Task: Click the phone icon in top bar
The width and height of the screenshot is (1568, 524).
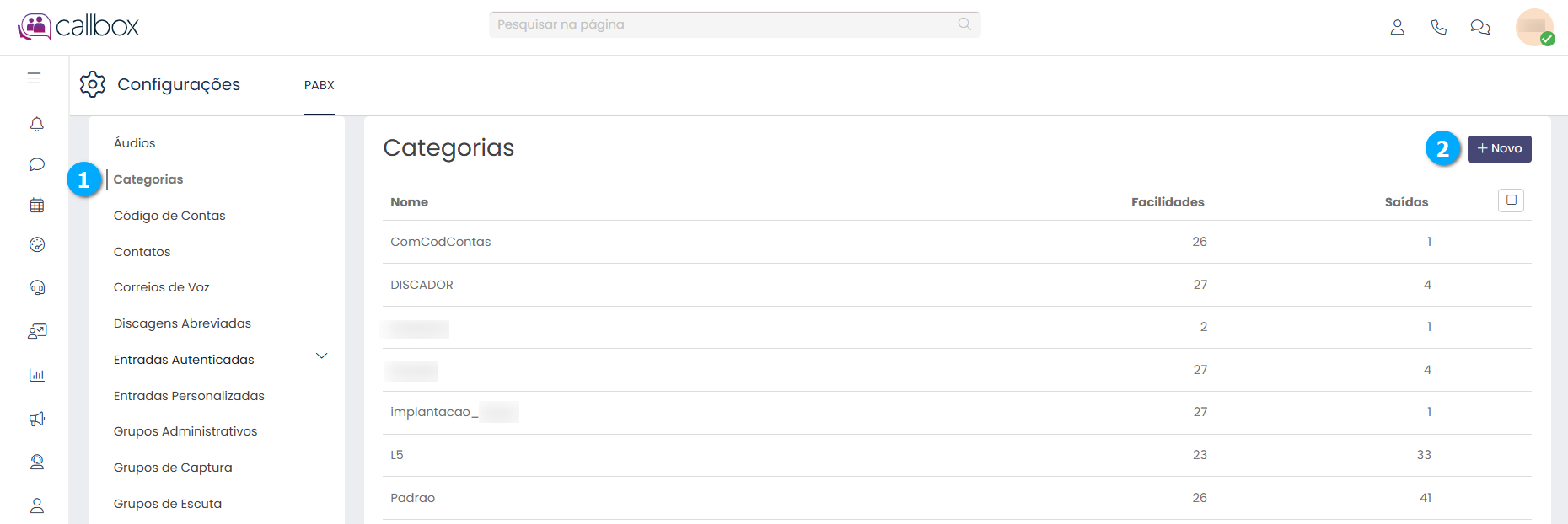Action: (1438, 27)
